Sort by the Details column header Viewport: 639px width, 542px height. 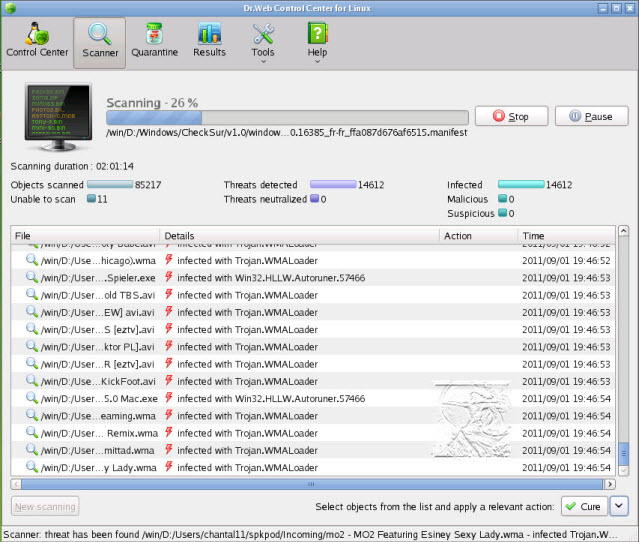pos(300,236)
